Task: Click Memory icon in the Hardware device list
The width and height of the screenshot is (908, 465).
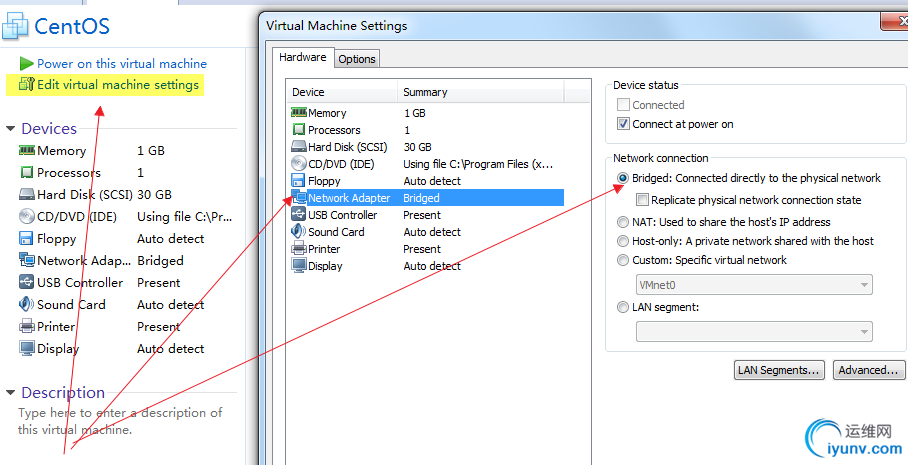Action: tap(299, 112)
